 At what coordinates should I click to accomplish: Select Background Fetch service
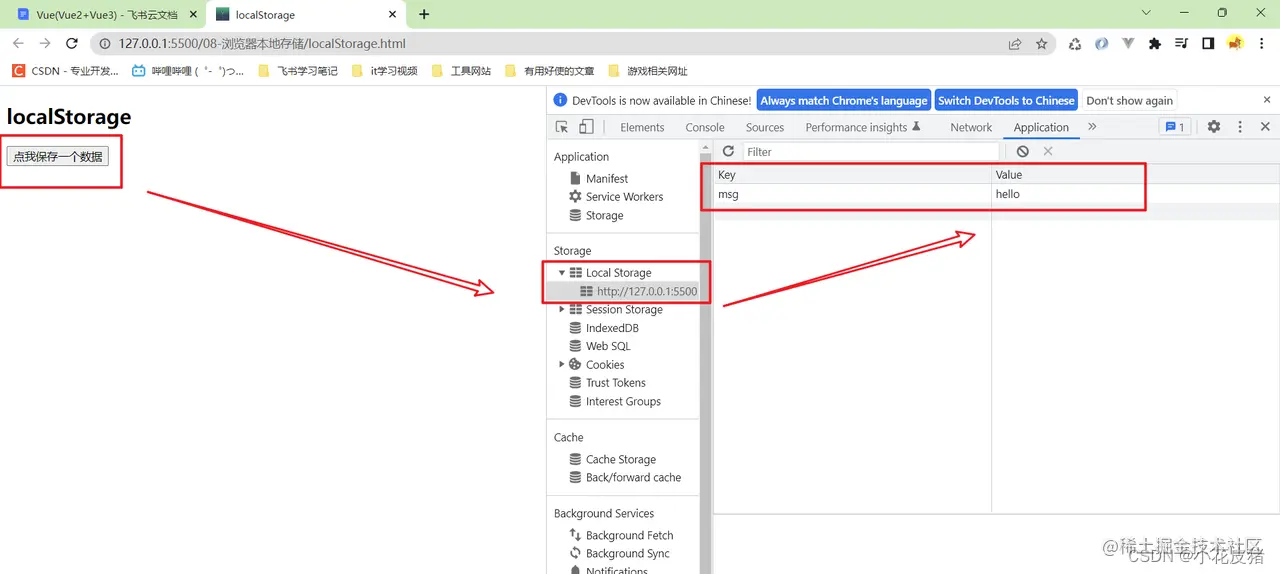629,536
